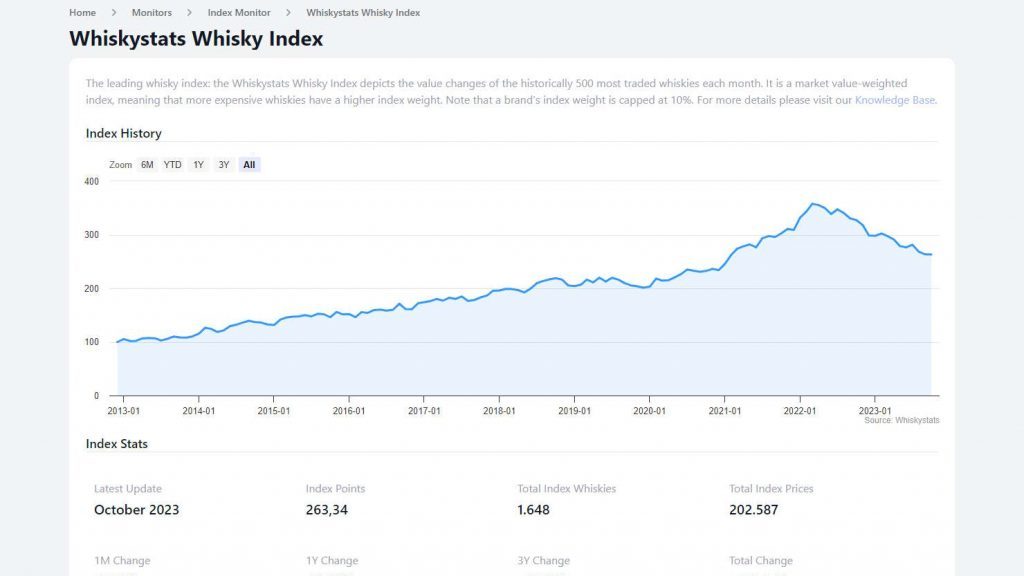Open the Monitors breadcrumb link
Image resolution: width=1024 pixels, height=576 pixels.
[151, 12]
